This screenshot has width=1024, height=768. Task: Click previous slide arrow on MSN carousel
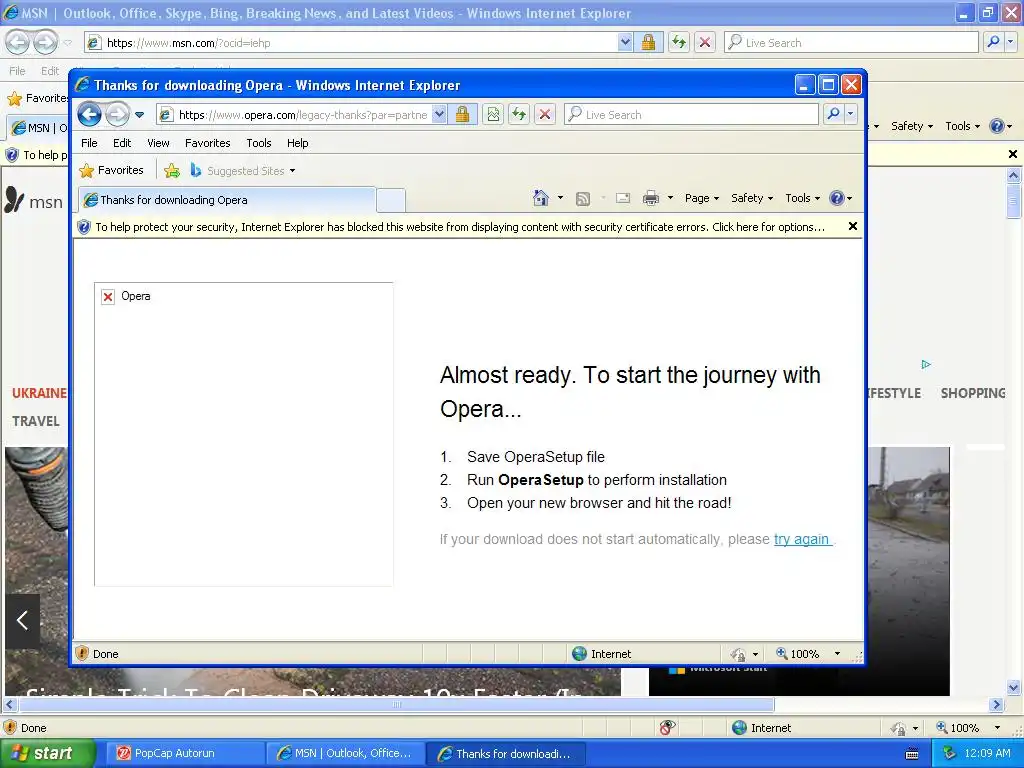pyautogui.click(x=23, y=620)
